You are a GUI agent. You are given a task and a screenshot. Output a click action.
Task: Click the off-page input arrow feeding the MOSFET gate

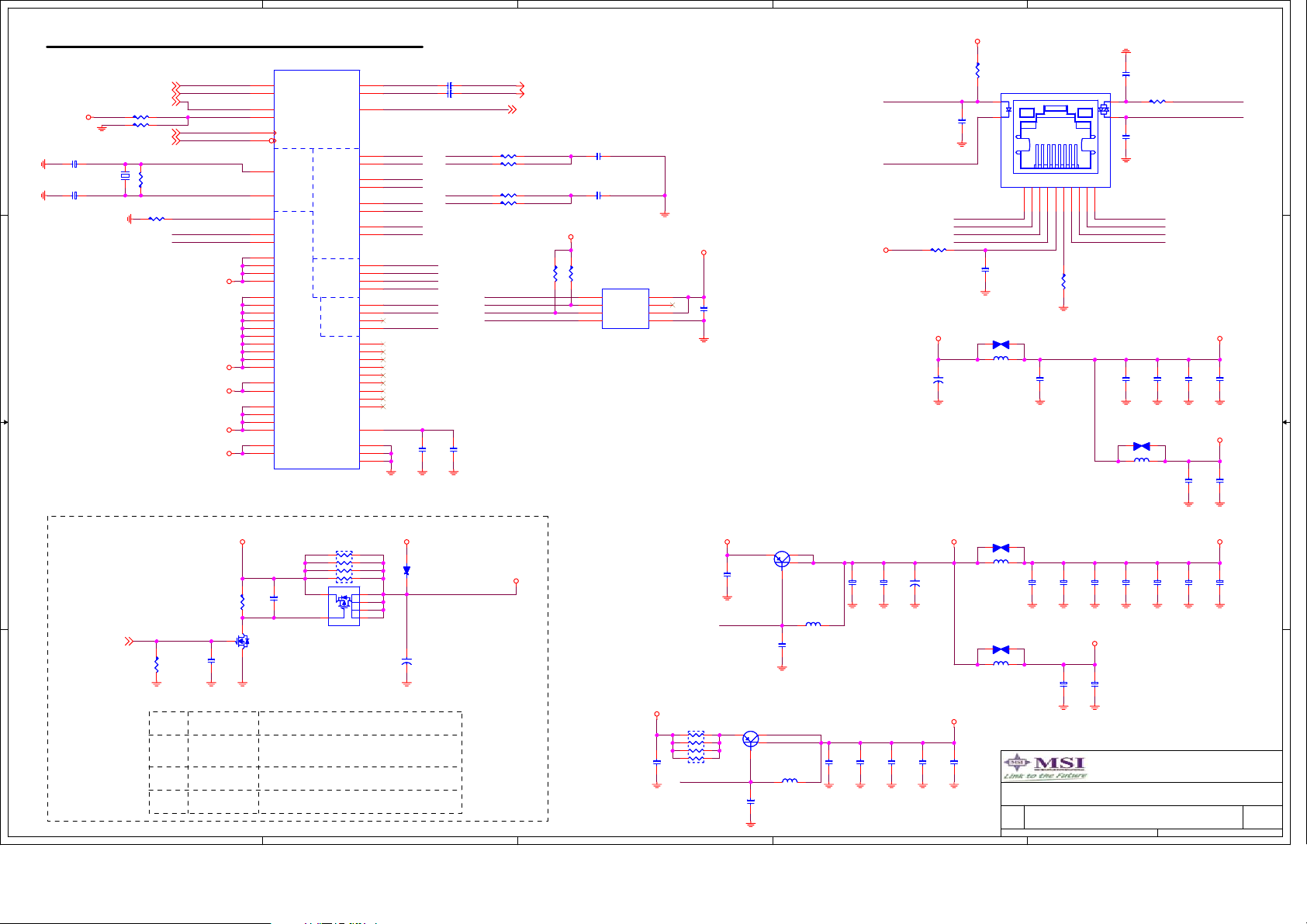pyautogui.click(x=129, y=641)
